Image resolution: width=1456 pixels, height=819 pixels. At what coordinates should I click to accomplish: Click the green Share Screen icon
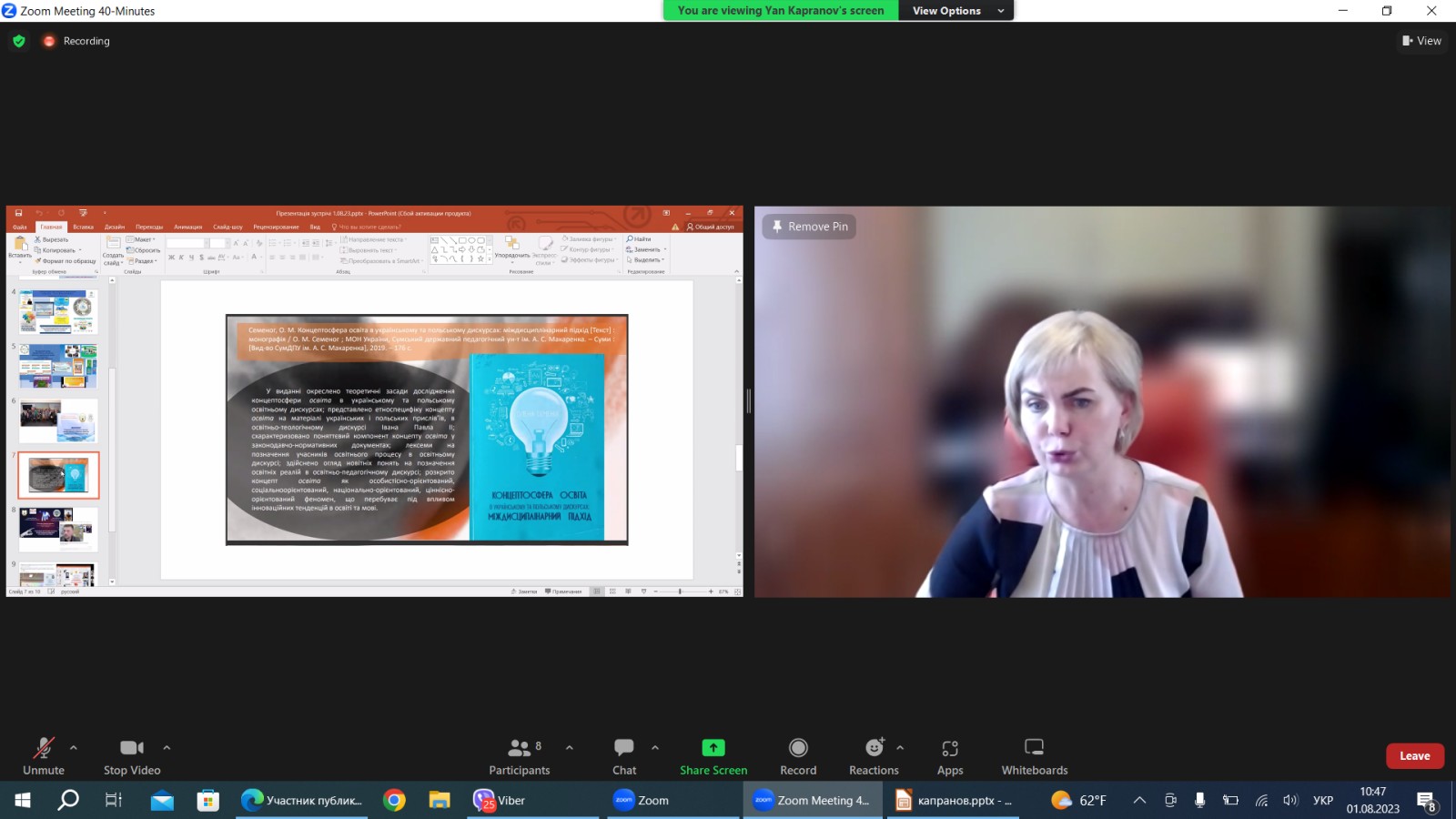[x=713, y=748]
